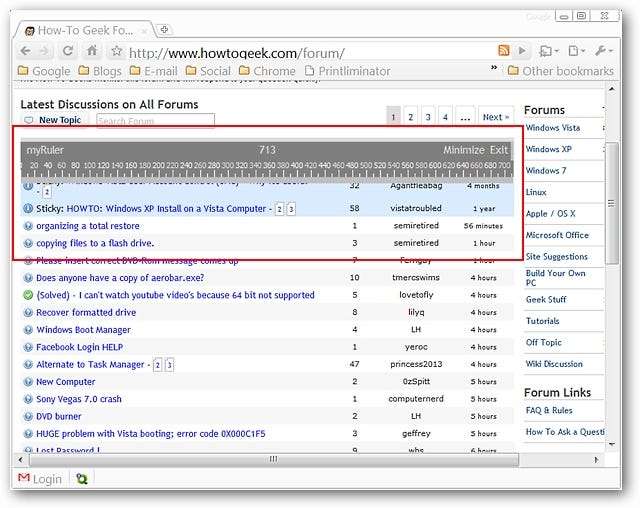Go to the Home page icon

click(92, 51)
